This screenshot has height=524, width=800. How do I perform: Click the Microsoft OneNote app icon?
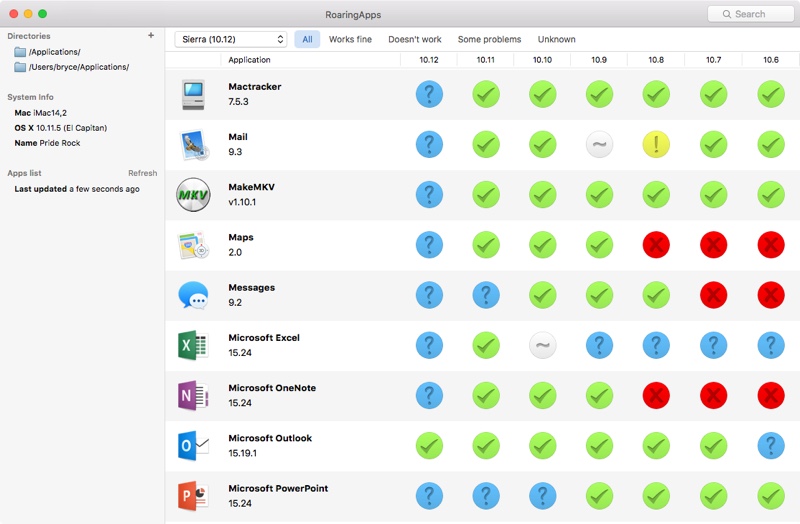pos(193,396)
